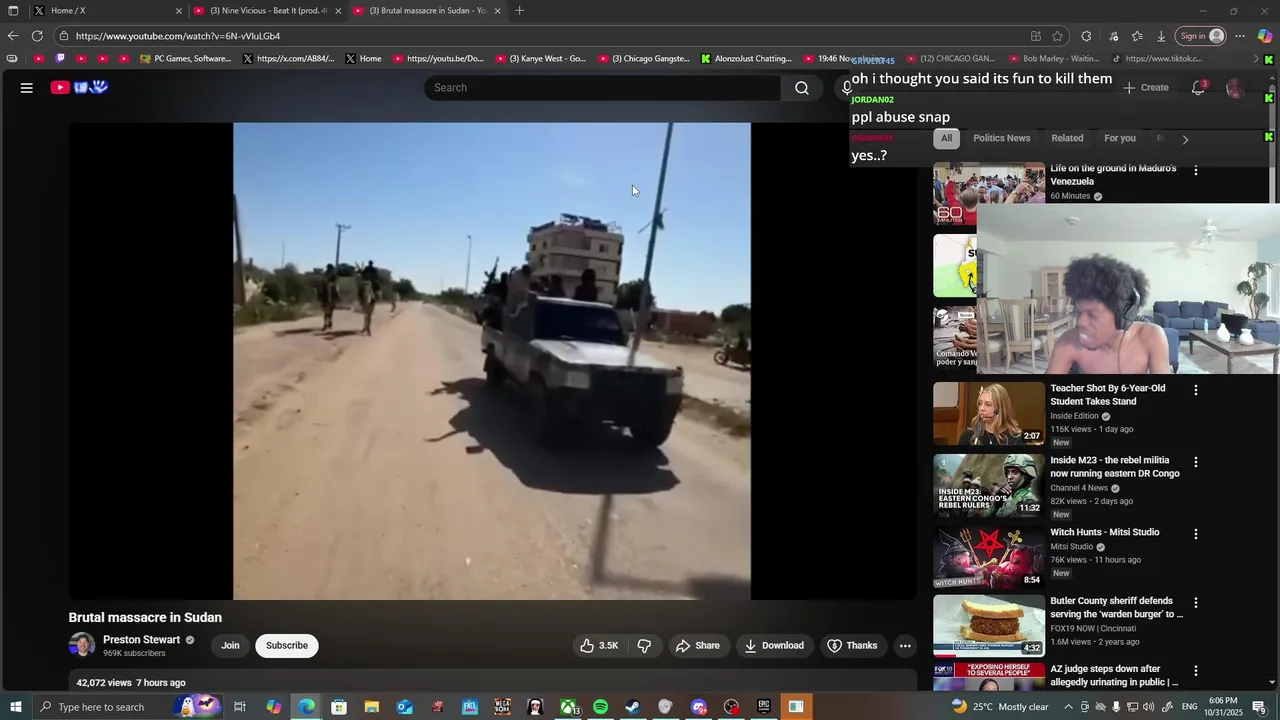Send Thanks to the creator
The image size is (1280, 720).
point(852,646)
